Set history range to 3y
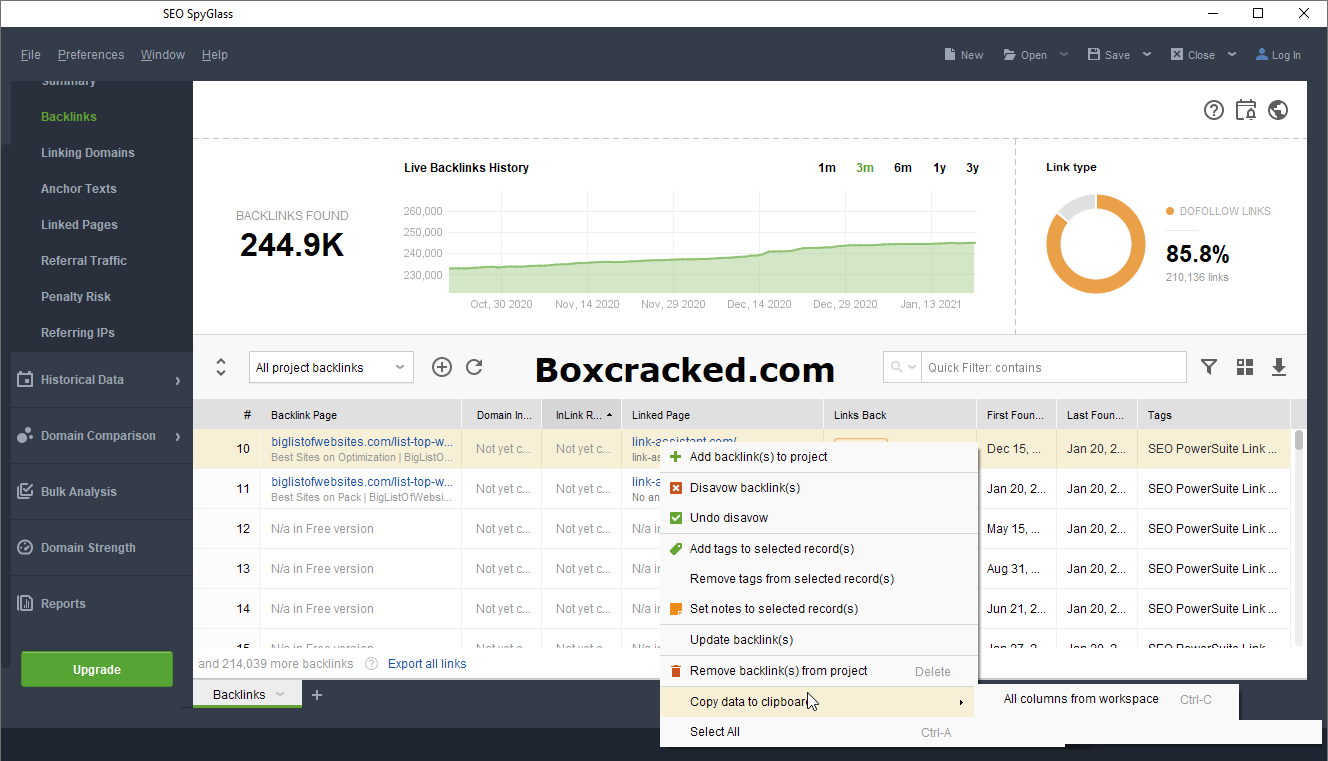 point(972,168)
